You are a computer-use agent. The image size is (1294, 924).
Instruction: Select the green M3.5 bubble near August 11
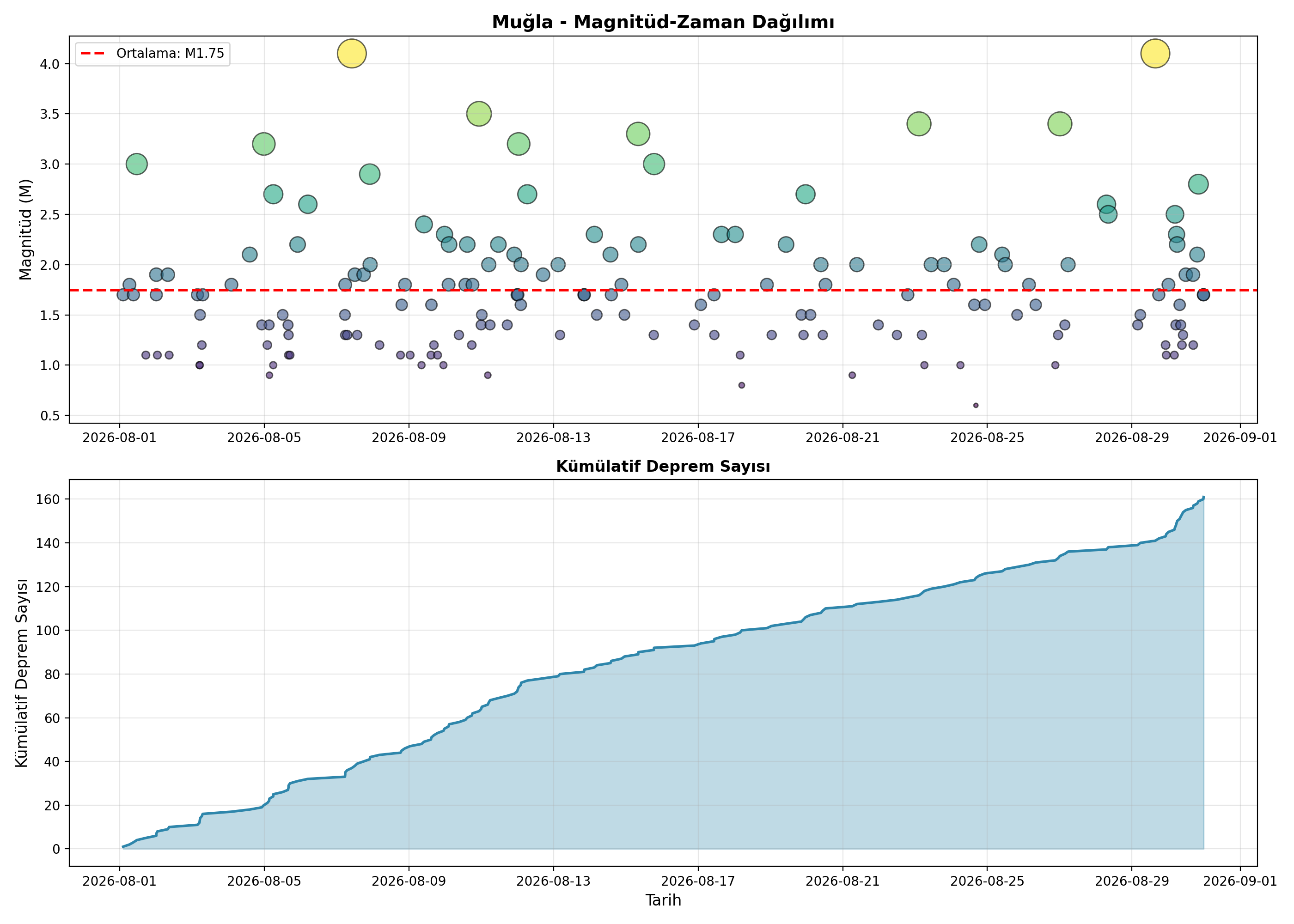[x=479, y=114]
